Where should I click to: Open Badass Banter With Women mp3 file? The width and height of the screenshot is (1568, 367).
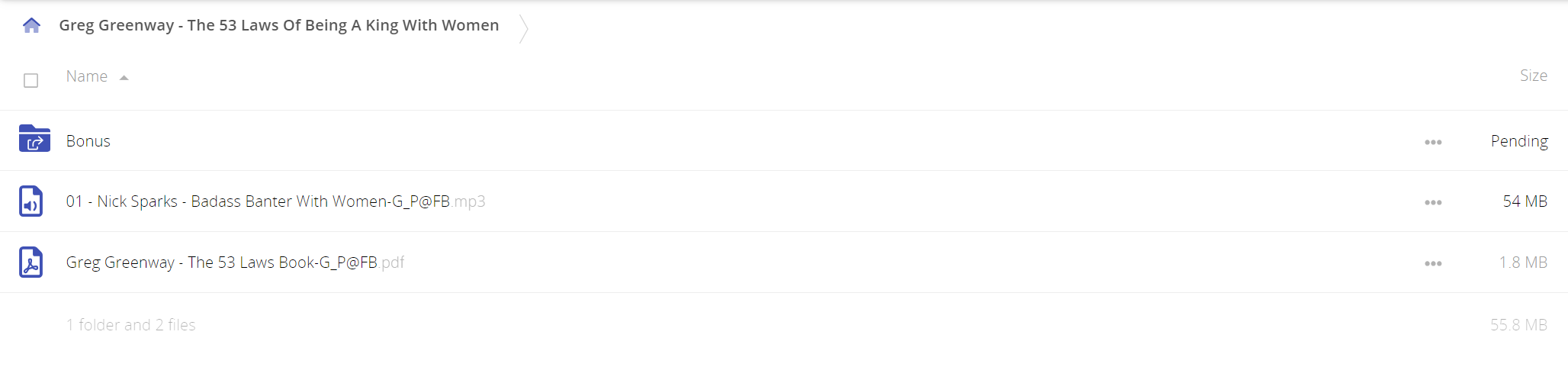(275, 201)
